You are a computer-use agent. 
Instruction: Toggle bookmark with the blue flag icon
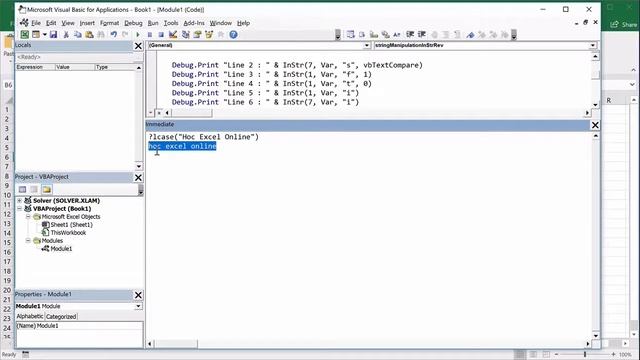(x=470, y=35)
